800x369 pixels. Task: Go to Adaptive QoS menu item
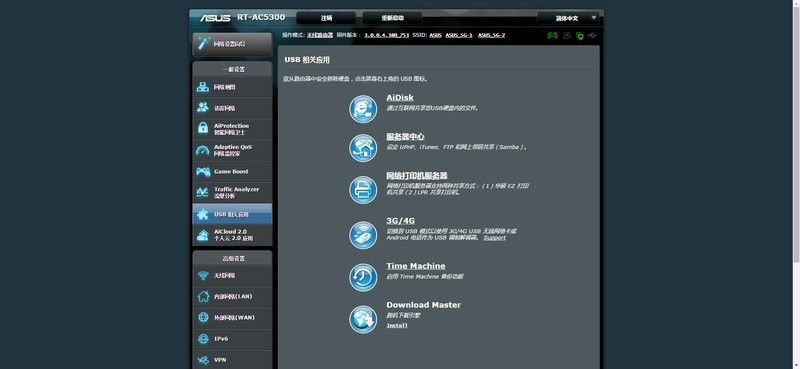click(232, 150)
